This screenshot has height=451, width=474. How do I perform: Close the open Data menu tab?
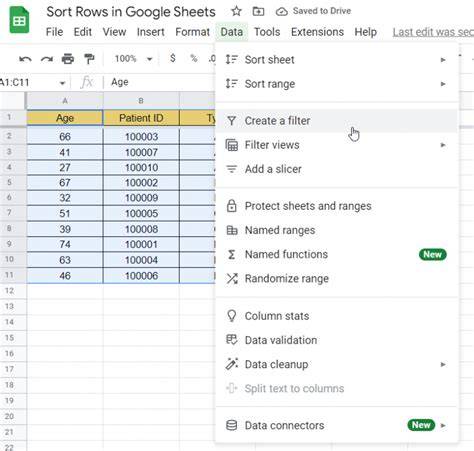(232, 32)
